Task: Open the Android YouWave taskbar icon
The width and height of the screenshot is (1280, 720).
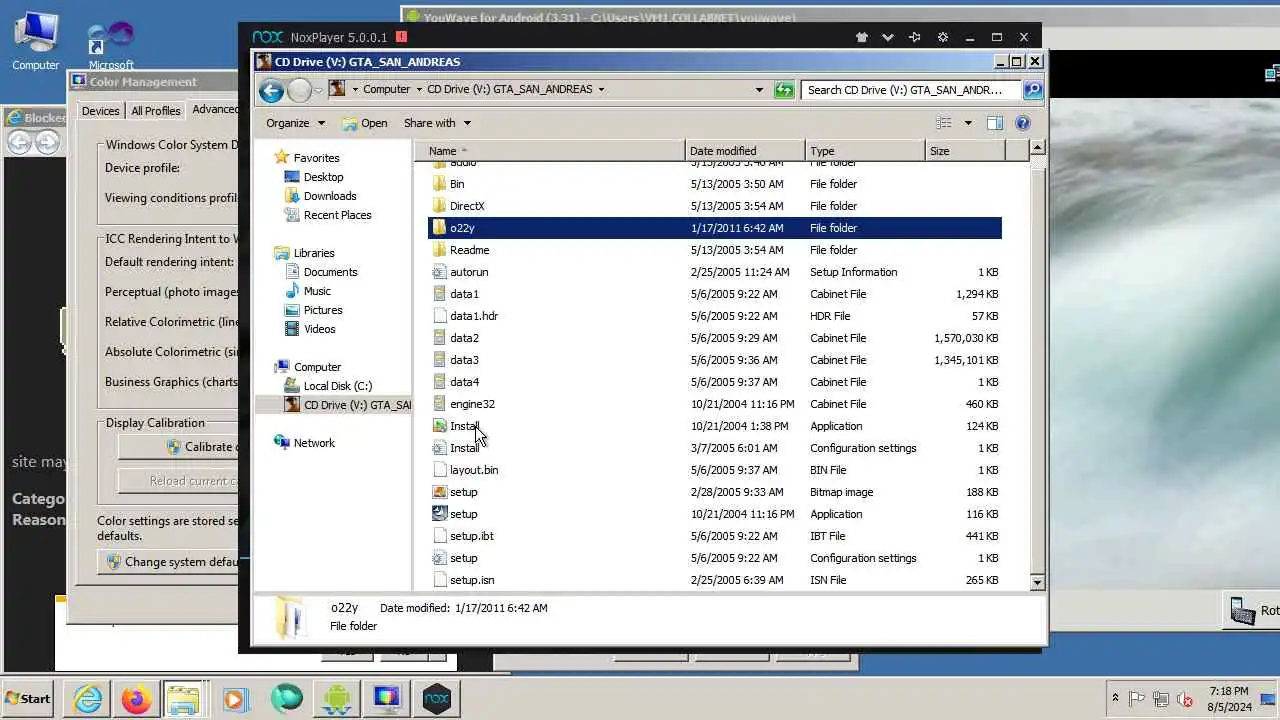Action: coord(336,698)
